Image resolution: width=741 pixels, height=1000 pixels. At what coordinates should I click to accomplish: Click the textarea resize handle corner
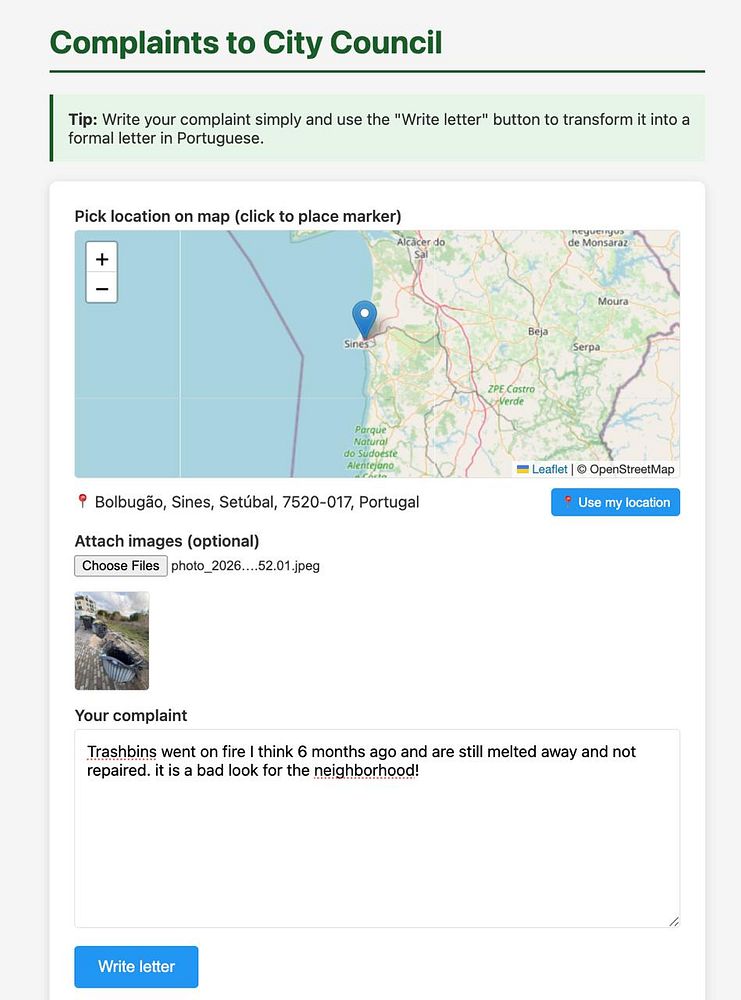[673, 921]
